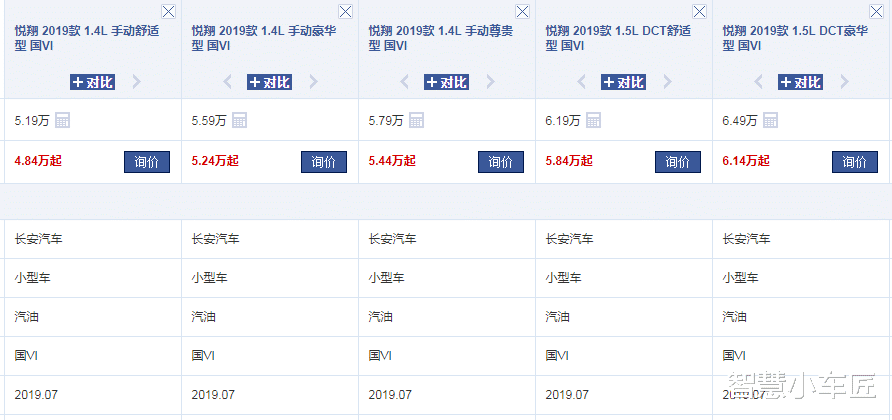
Task: Click 询价 for the 5.24万起 model
Action: click(x=324, y=162)
